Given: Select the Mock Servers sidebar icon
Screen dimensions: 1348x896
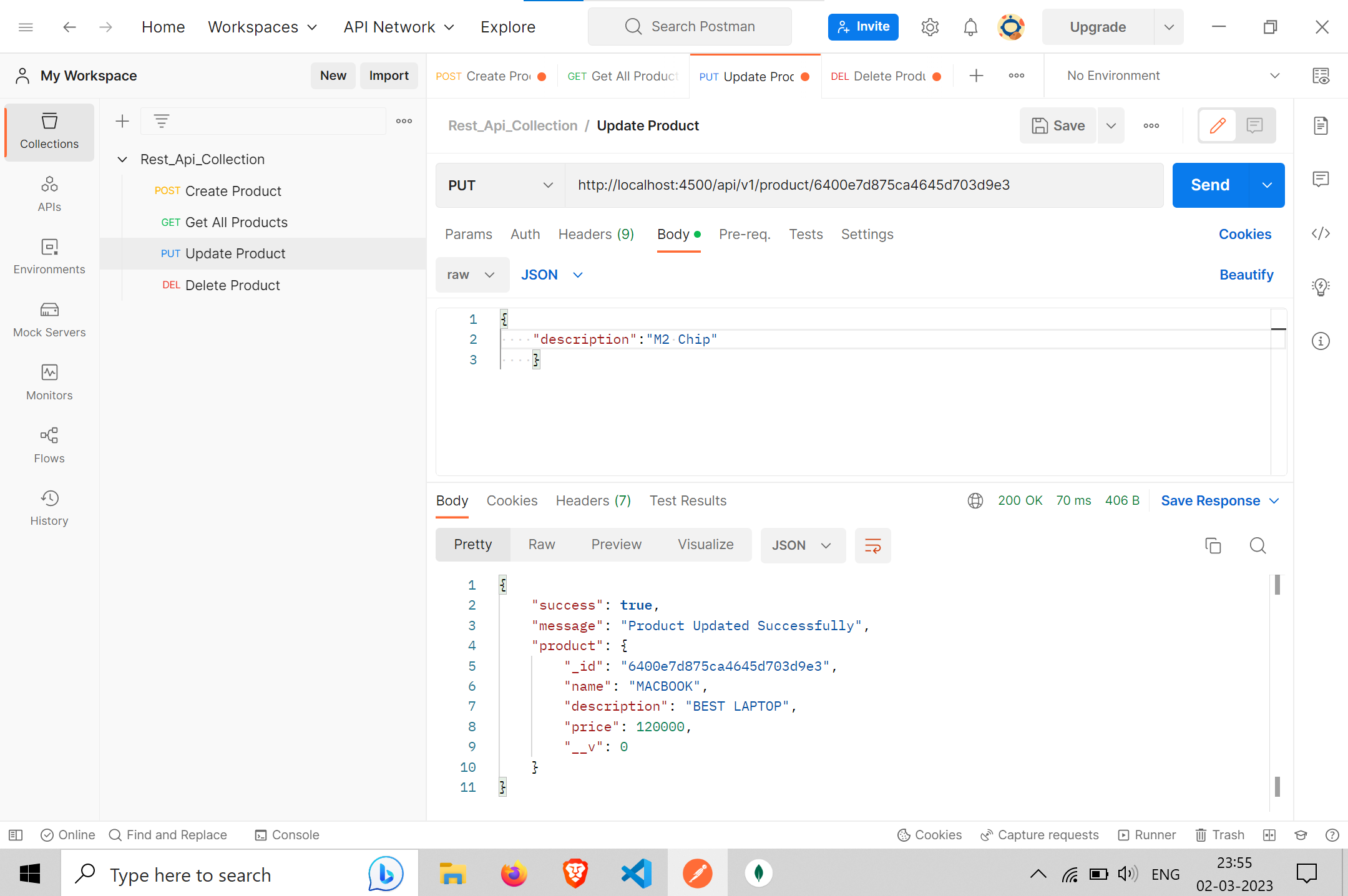Looking at the screenshot, I should [x=49, y=318].
